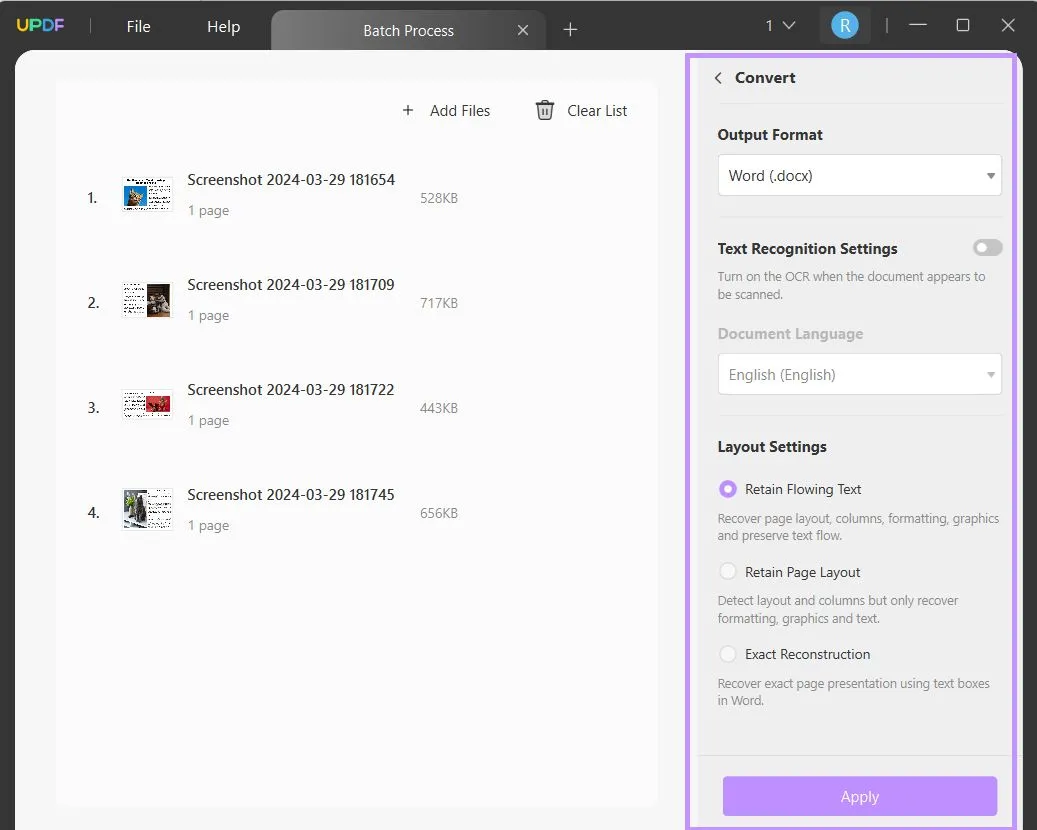Expand the window count dropdown showing 1
The height and width of the screenshot is (830, 1037).
pos(780,26)
